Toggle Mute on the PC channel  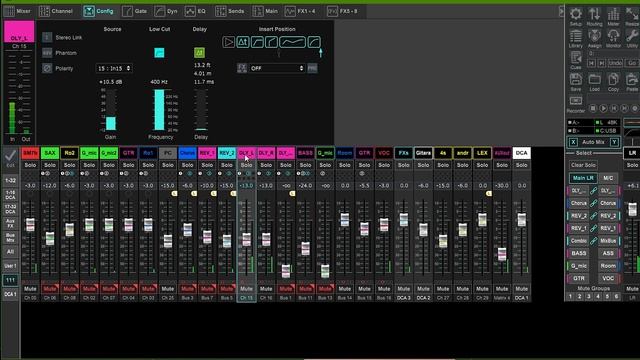168,289
